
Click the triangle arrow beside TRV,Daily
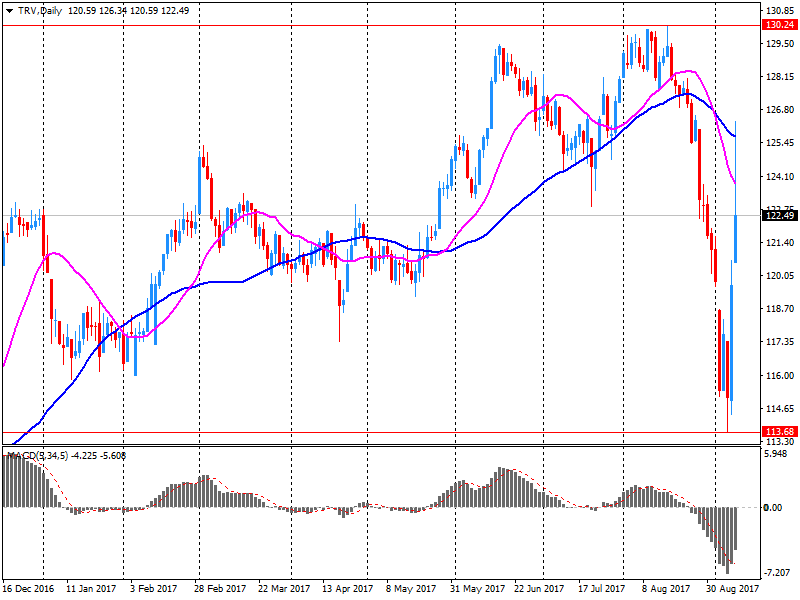[x=9, y=11]
